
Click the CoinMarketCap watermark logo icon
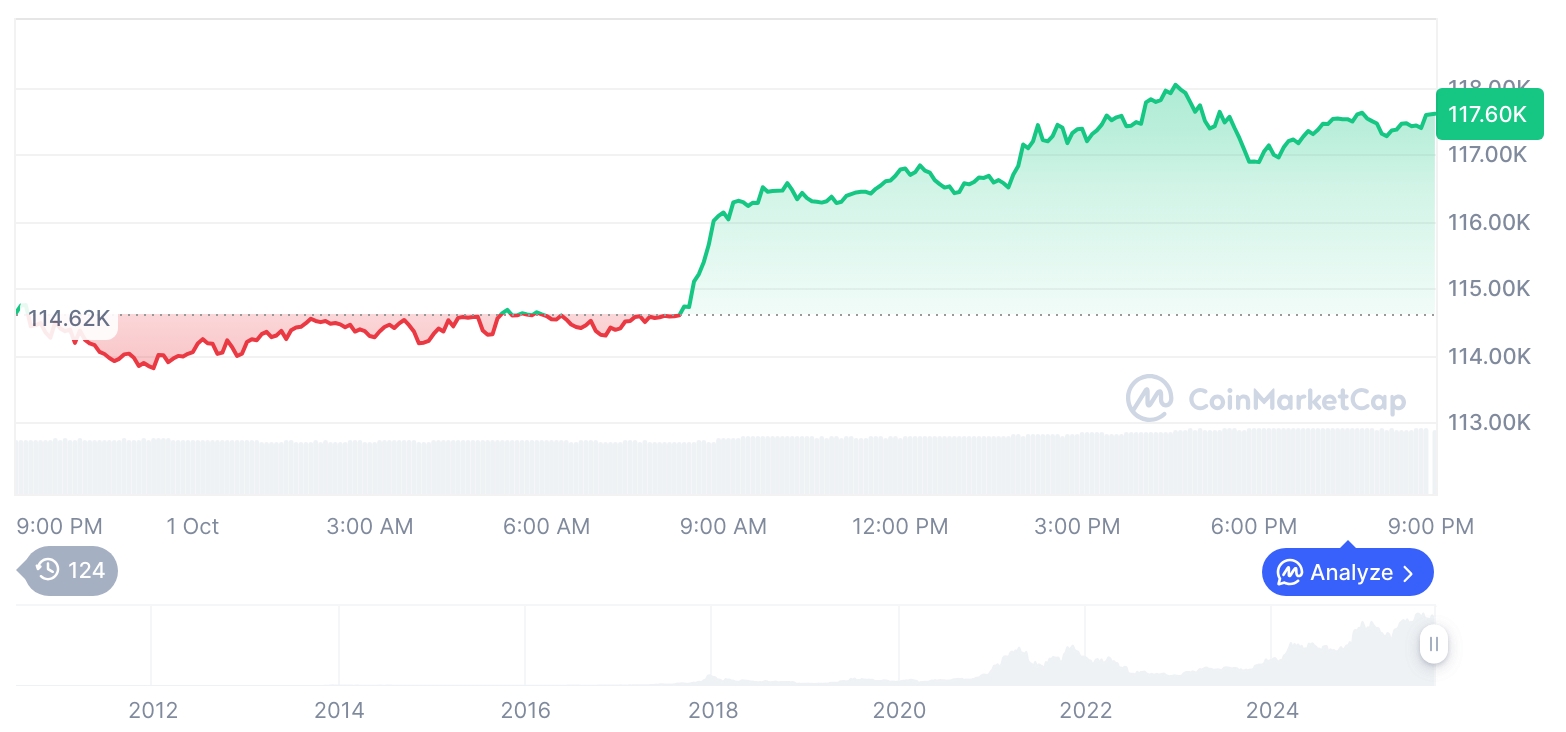click(x=1150, y=399)
